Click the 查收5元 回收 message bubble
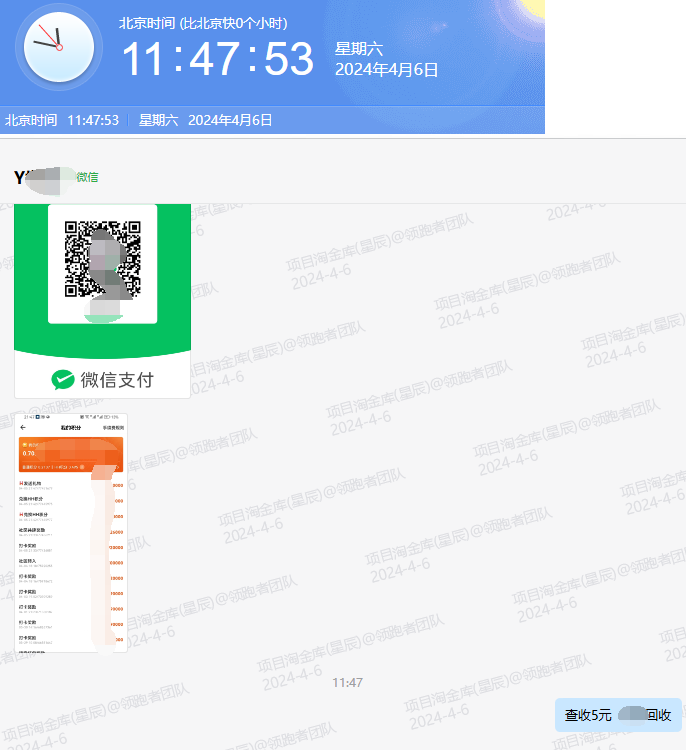This screenshot has height=750, width=686. coord(618,715)
